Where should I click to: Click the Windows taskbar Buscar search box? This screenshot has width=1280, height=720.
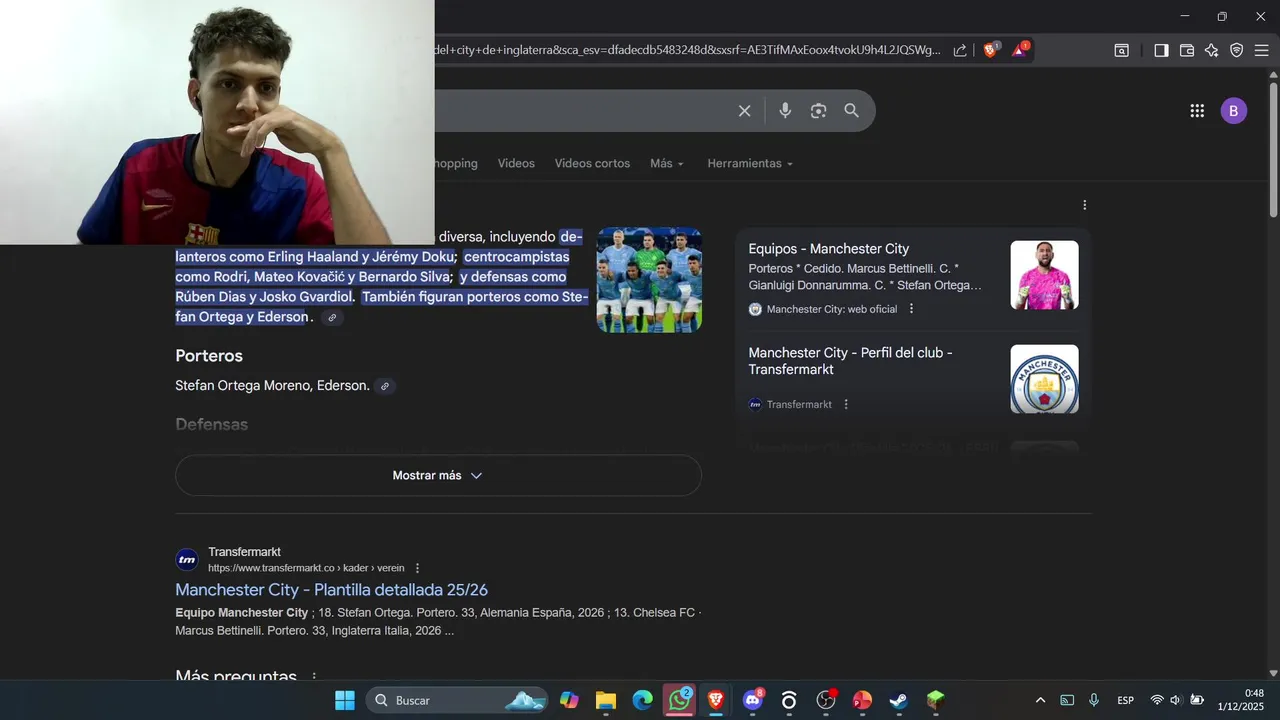click(456, 700)
